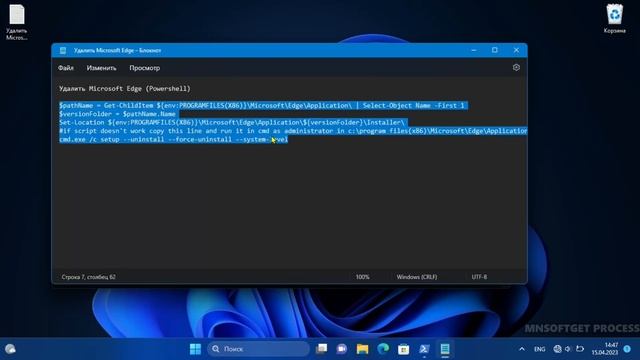The image size is (640, 360).
Task: Open the clock and date 14:47
Action: click(x=605, y=349)
